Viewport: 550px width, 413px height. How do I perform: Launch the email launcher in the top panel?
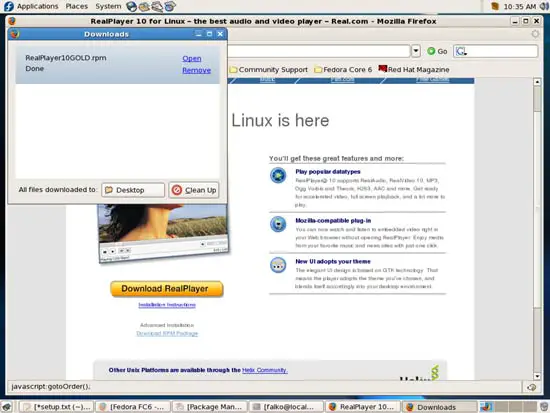pyautogui.click(x=144, y=6)
